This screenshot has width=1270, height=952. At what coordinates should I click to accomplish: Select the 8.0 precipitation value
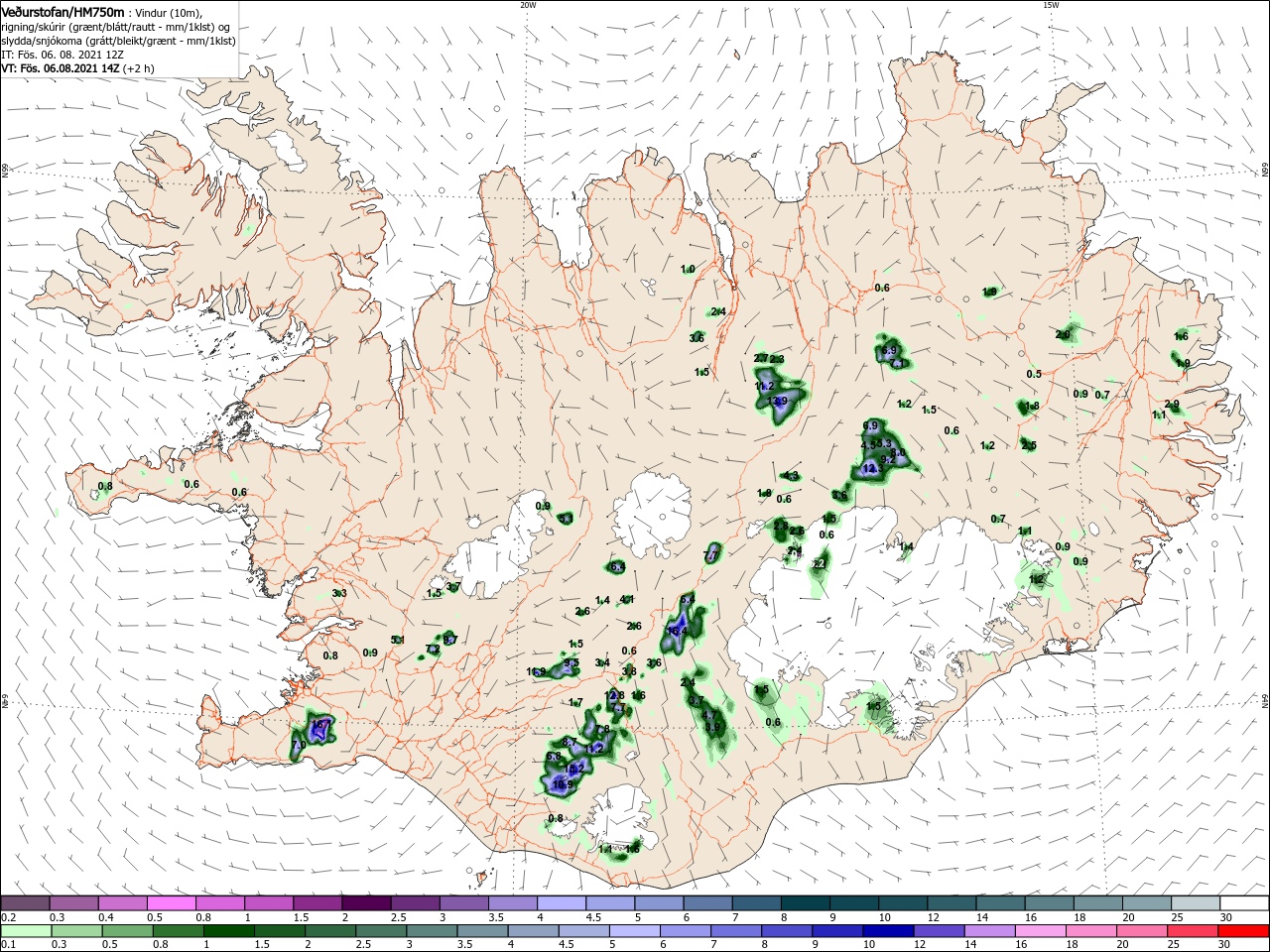pyautogui.click(x=897, y=452)
